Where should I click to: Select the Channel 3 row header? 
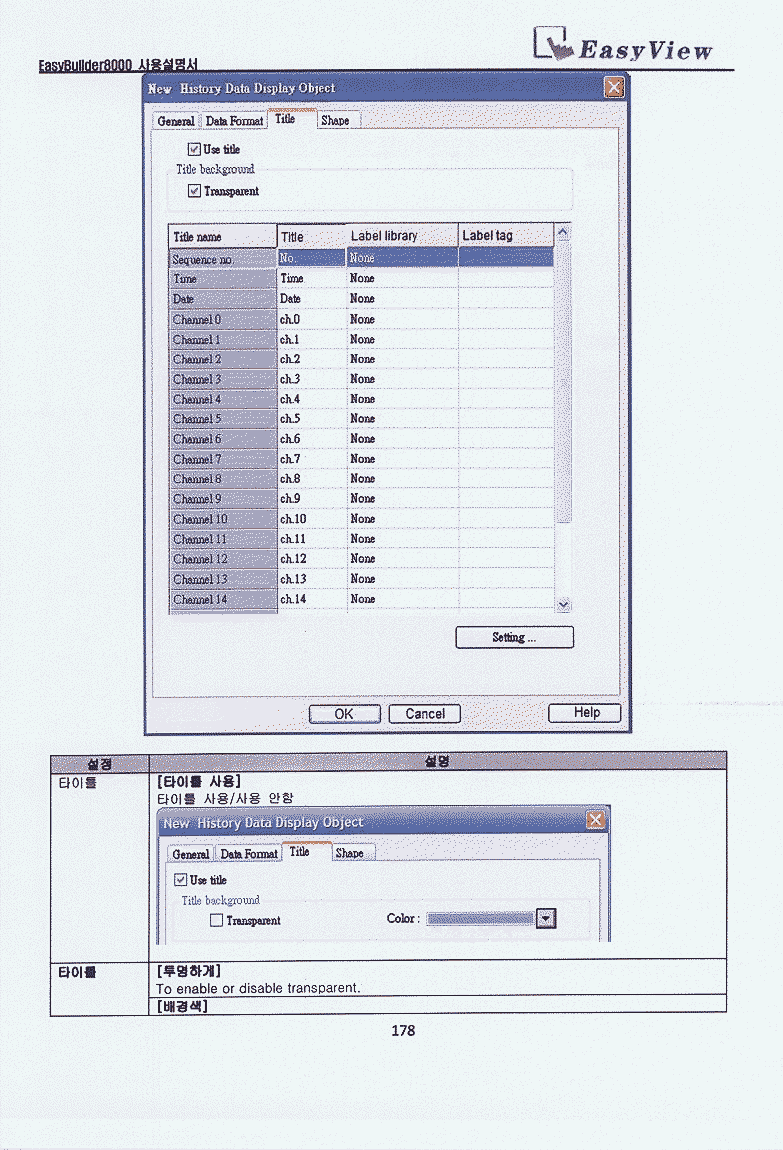click(222, 379)
